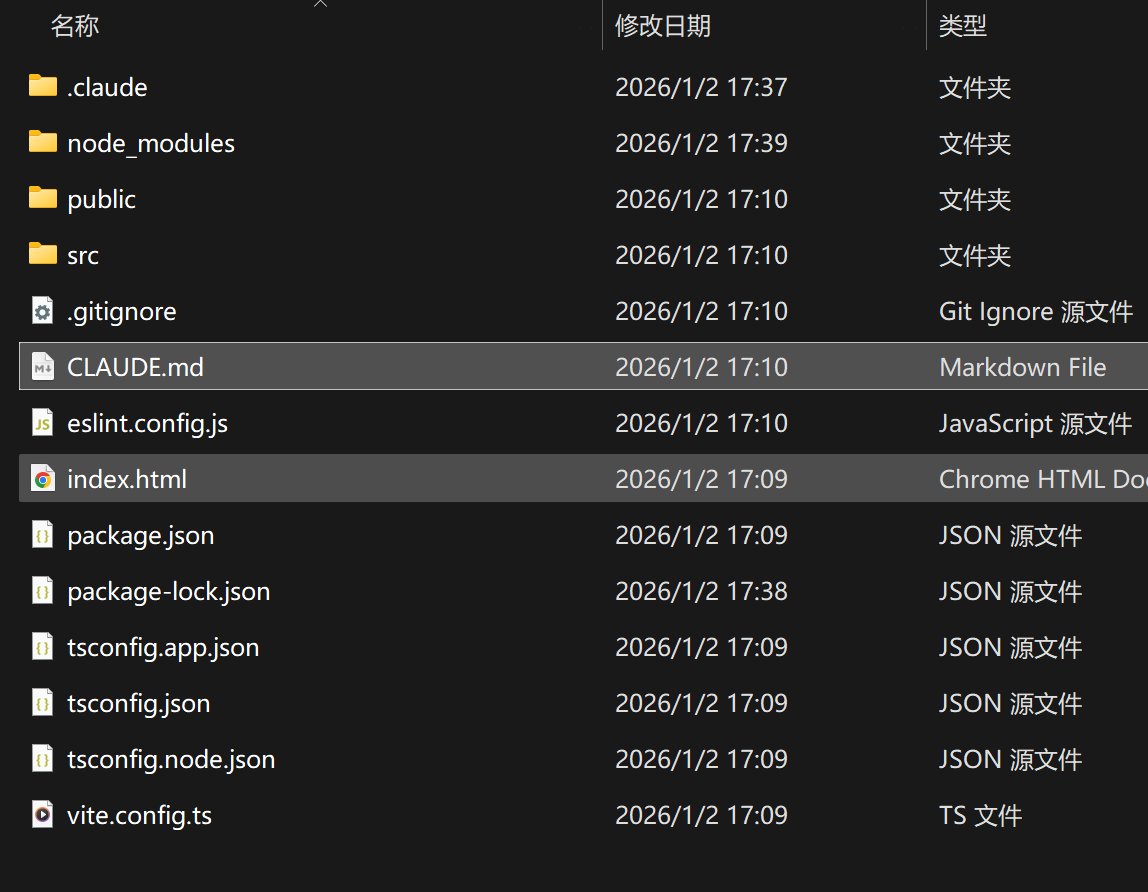Sort files by the 名称 column header
Screen dimensions: 1148x892
tap(75, 26)
